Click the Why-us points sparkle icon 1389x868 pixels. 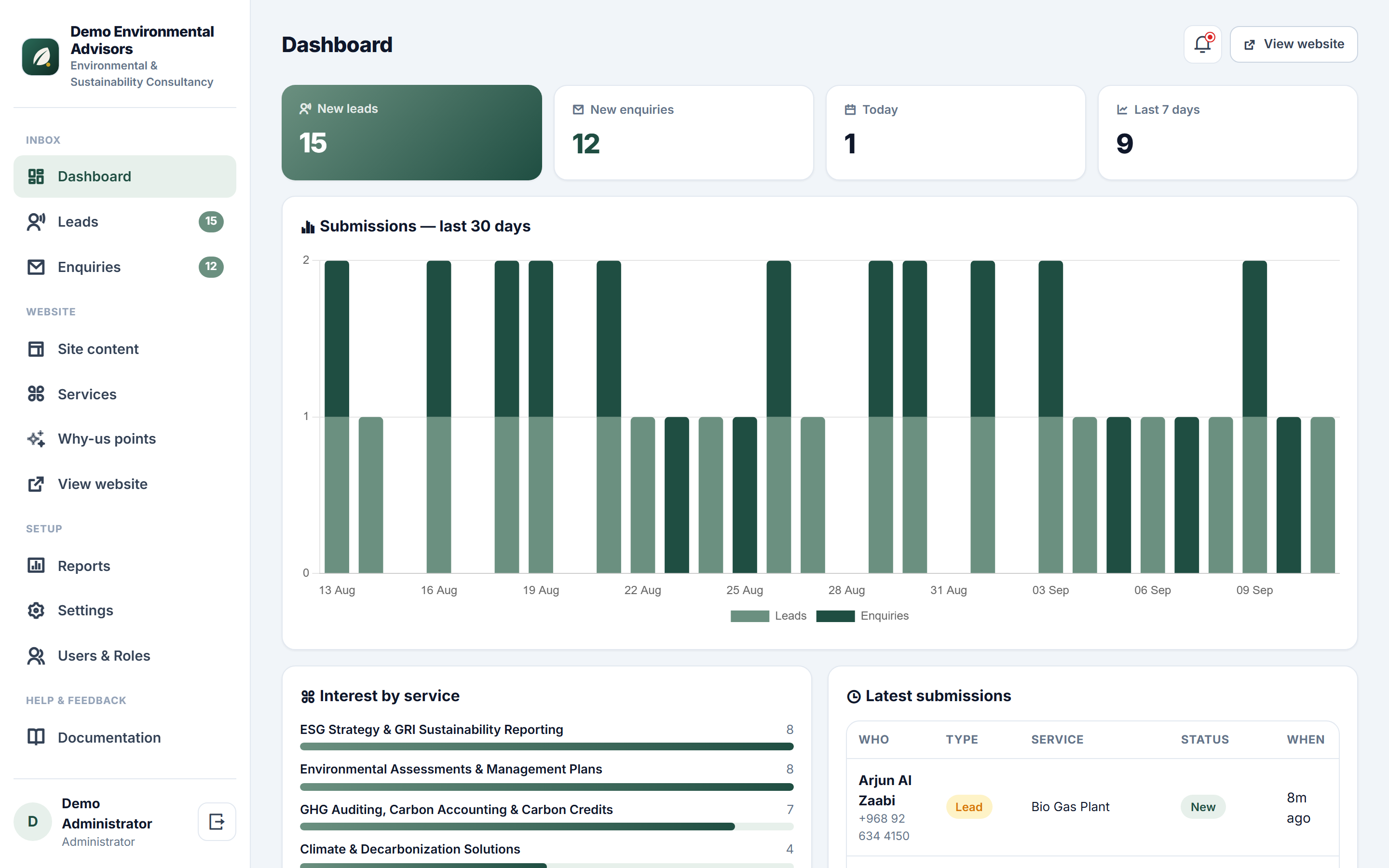point(36,439)
